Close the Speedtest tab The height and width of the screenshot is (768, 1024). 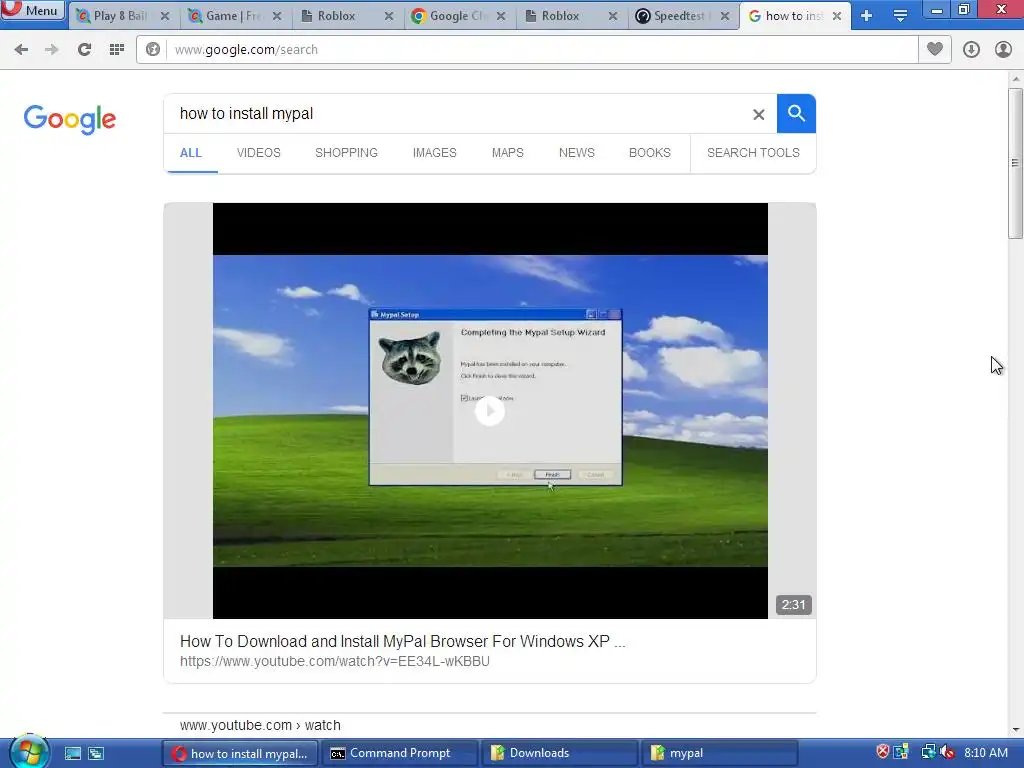pos(725,16)
